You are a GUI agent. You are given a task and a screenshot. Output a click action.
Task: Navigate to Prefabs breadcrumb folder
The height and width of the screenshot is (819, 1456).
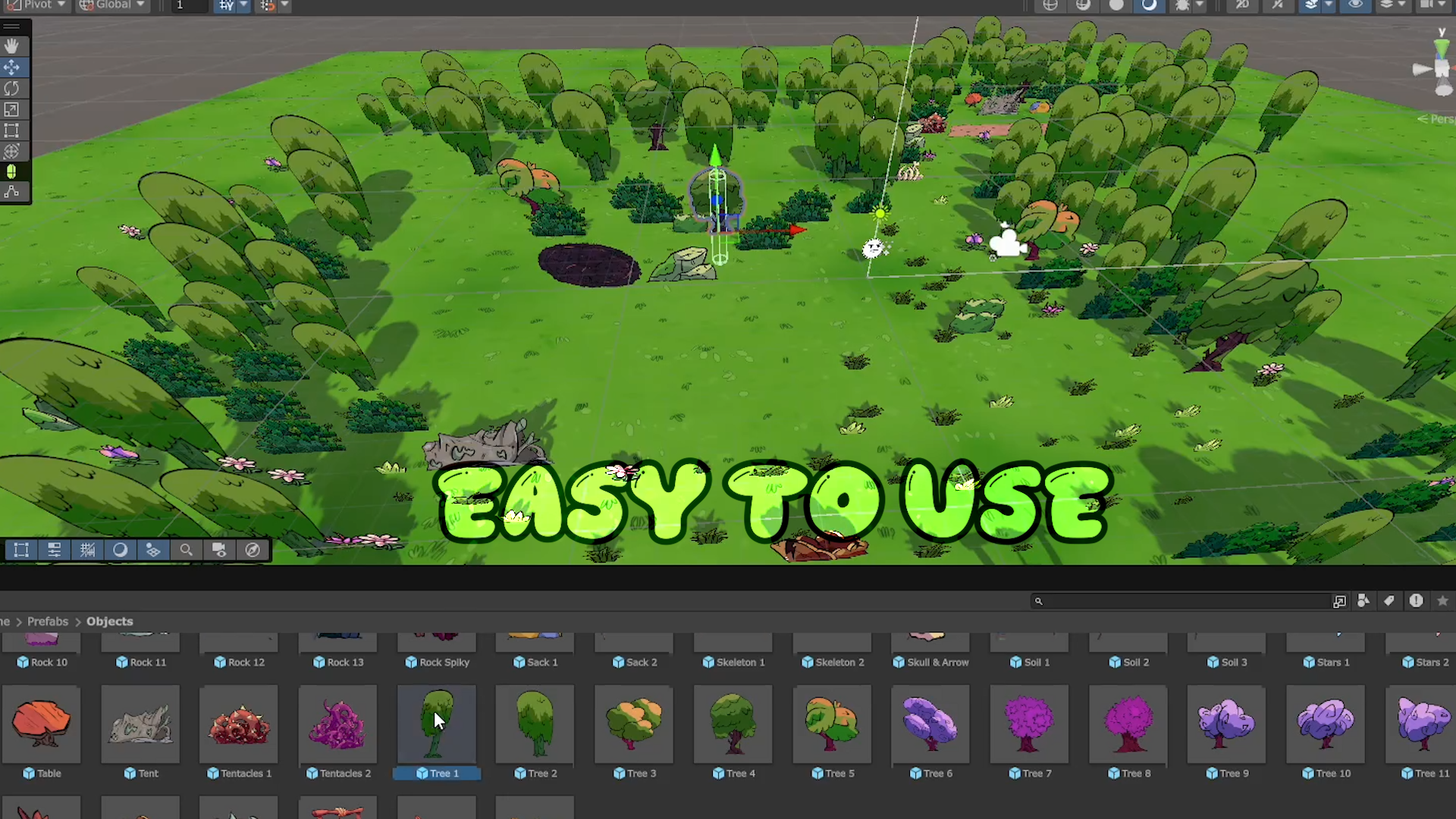pos(48,621)
